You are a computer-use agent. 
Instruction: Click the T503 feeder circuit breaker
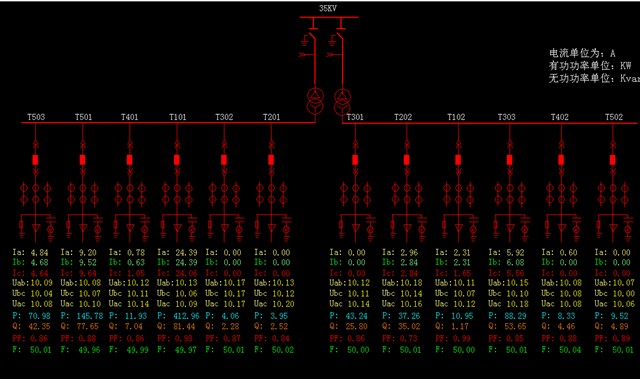(36, 160)
